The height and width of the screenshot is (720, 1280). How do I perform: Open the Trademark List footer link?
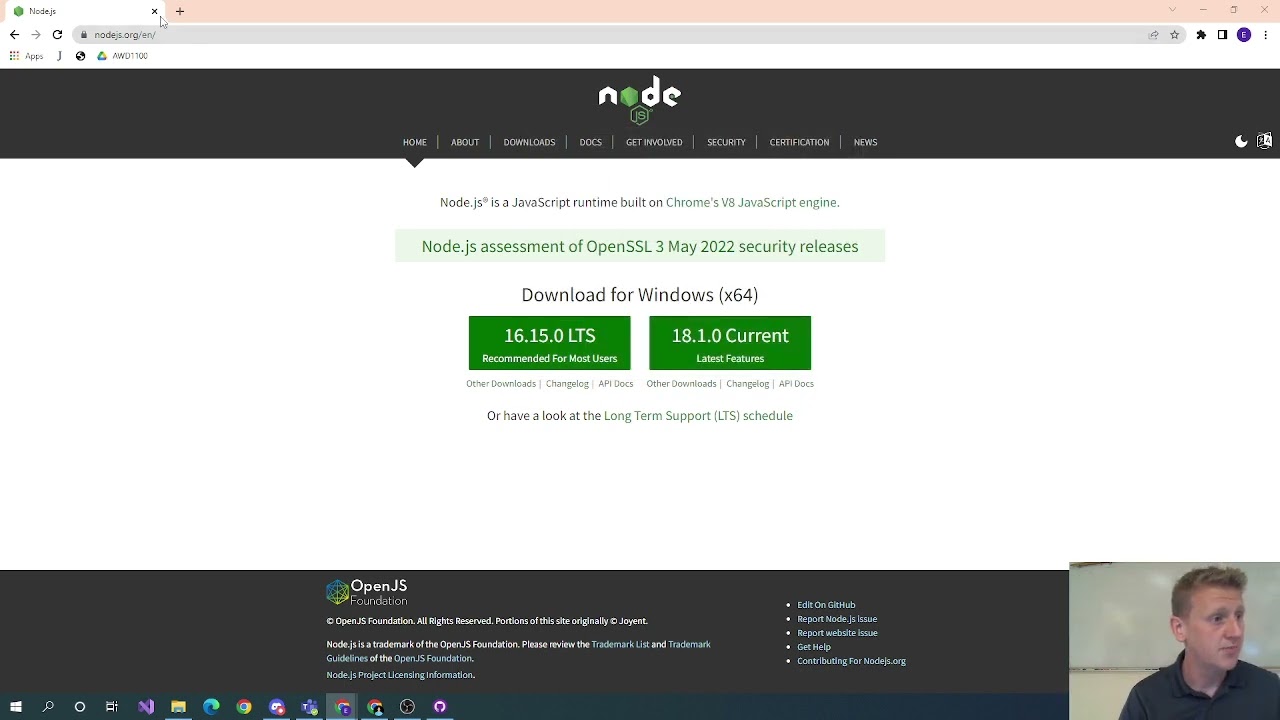tap(620, 645)
